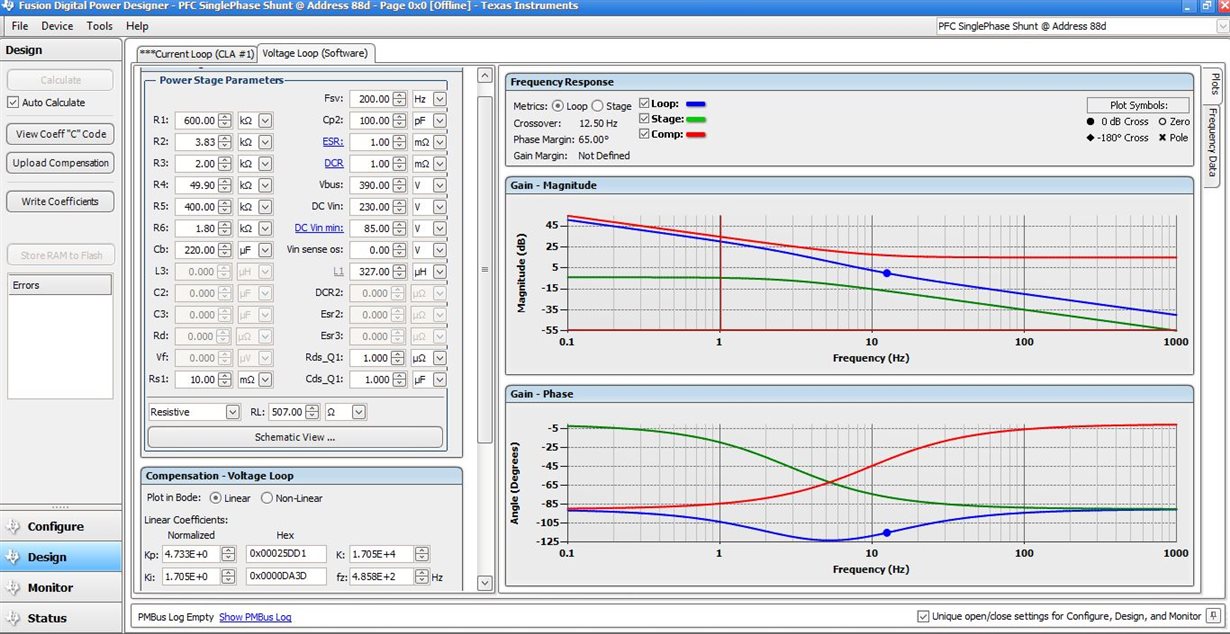Viewport: 1230px width, 634px height.
Task: Click the ESR parameter link
Action: click(333, 142)
